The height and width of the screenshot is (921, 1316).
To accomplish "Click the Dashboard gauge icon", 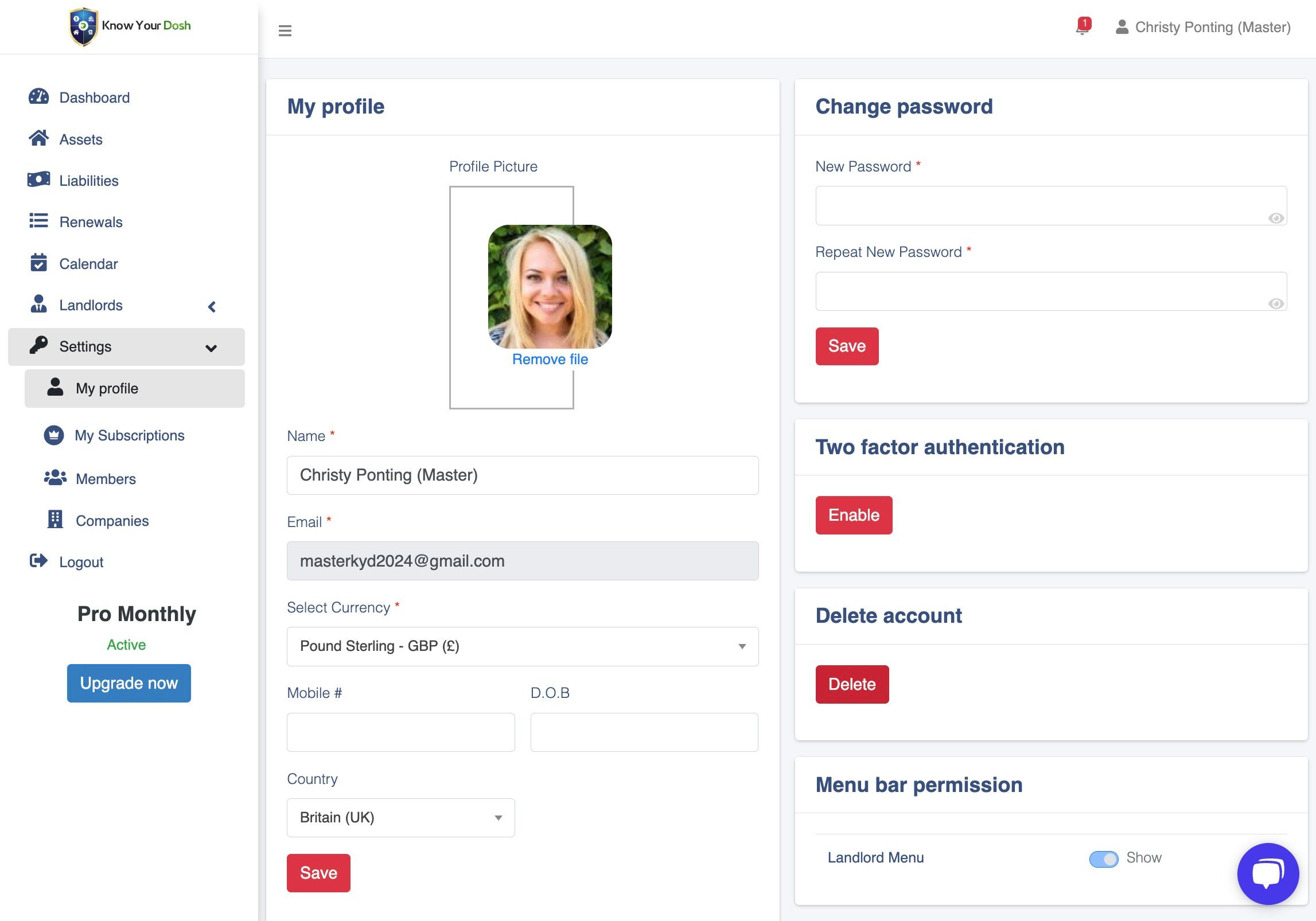I will click(x=38, y=97).
